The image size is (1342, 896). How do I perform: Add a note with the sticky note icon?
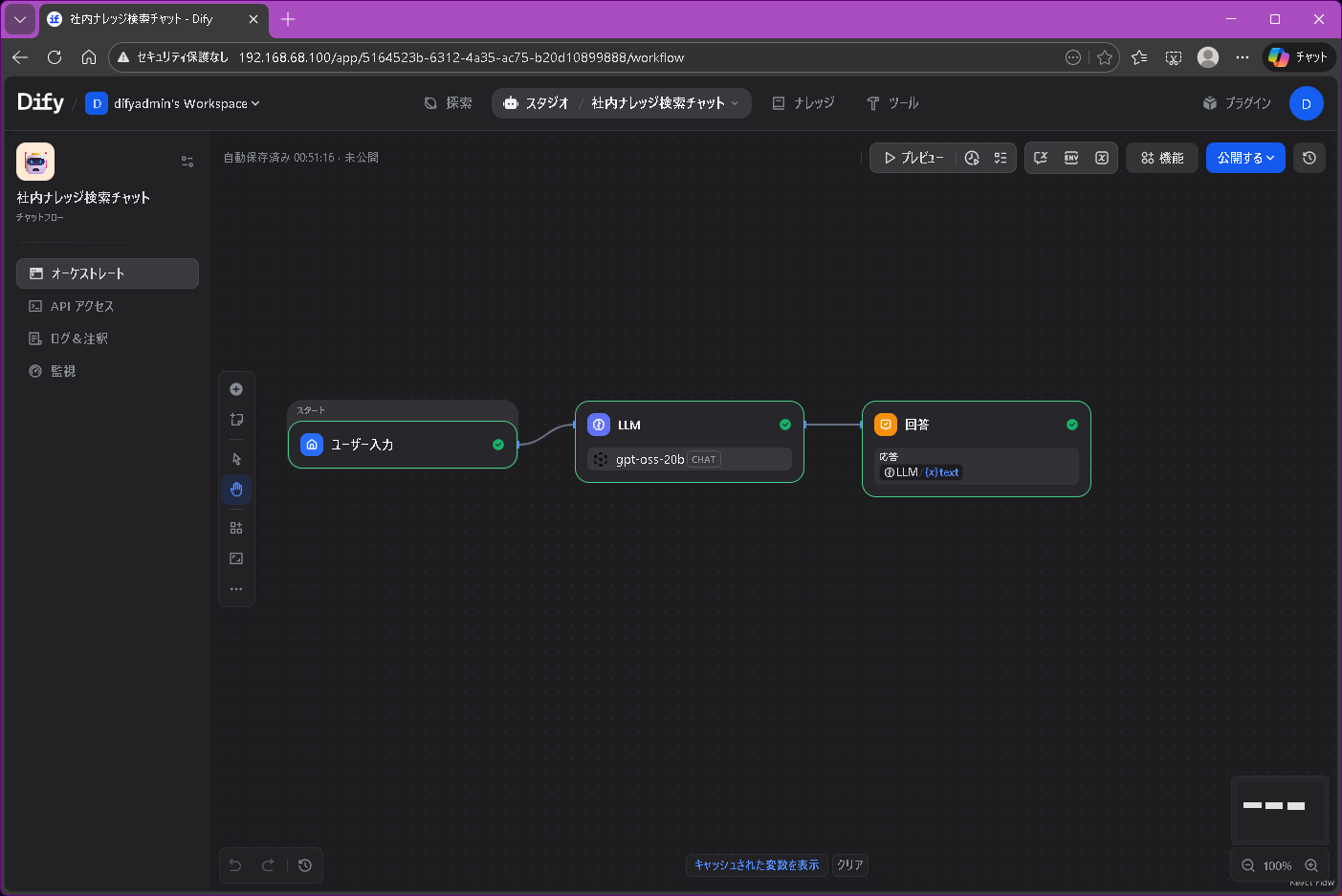236,420
